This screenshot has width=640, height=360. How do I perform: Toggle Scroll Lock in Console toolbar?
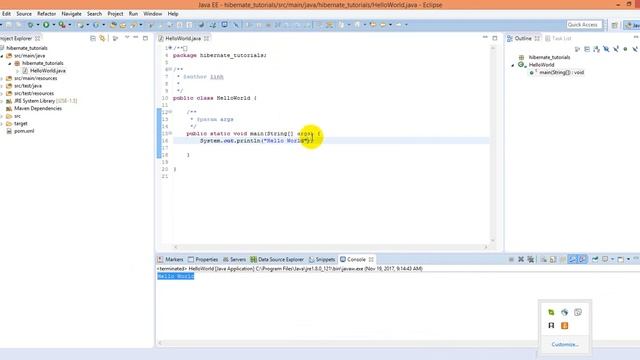553,260
